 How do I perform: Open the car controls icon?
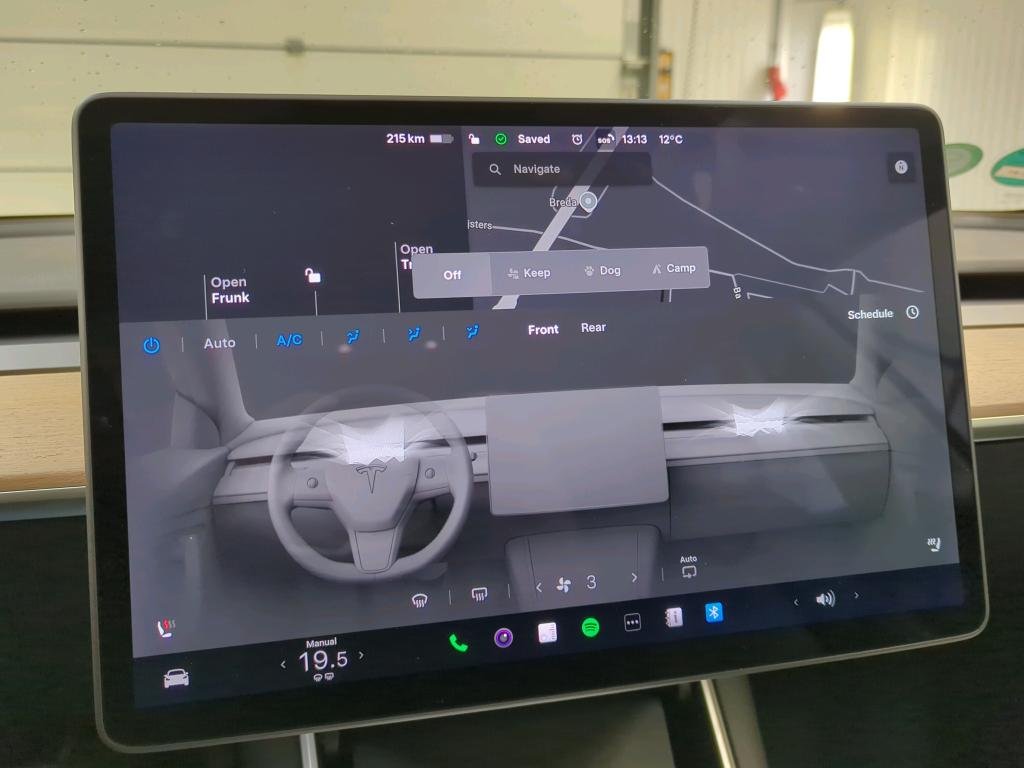pyautogui.click(x=176, y=679)
